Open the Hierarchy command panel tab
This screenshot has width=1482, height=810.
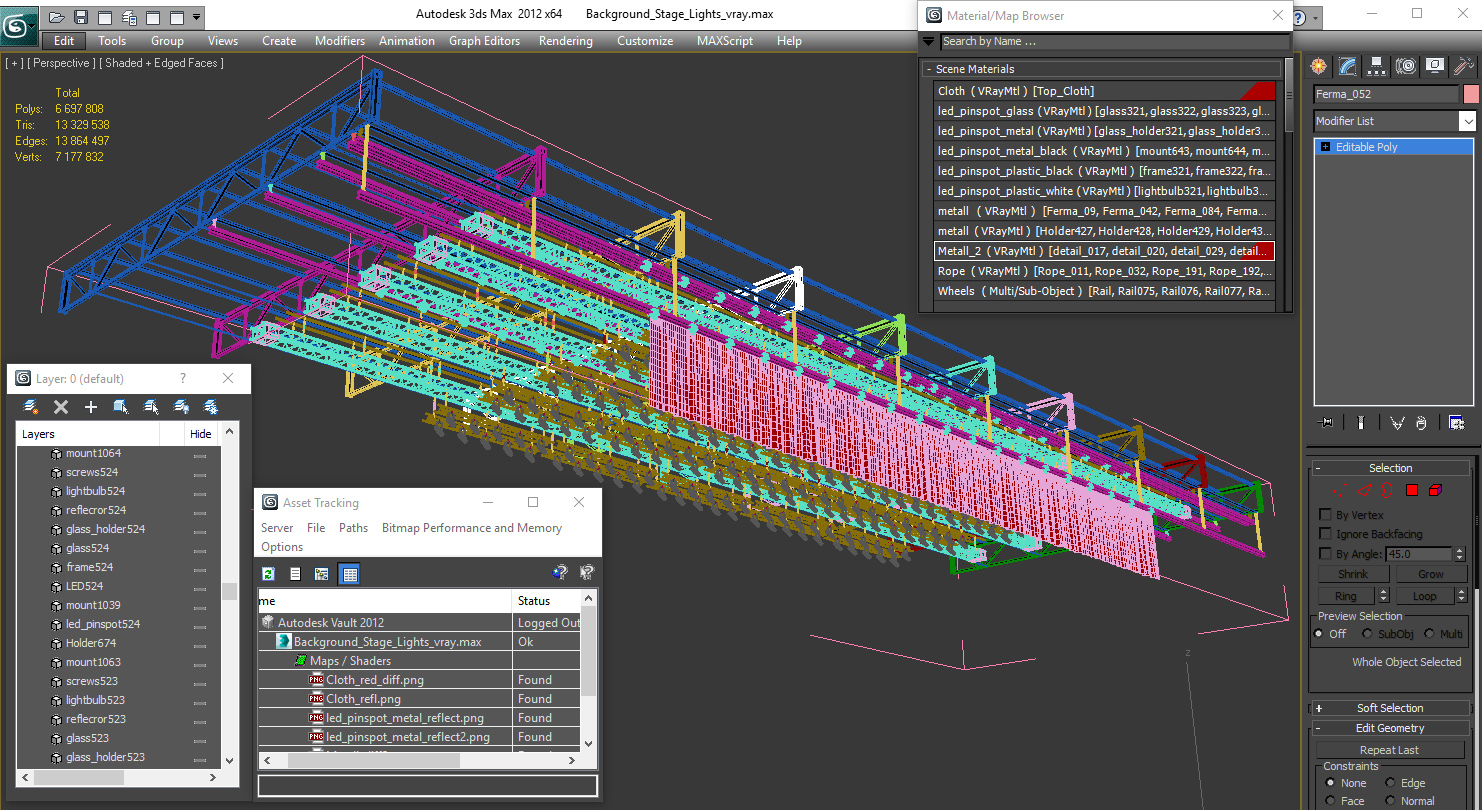[x=1377, y=66]
